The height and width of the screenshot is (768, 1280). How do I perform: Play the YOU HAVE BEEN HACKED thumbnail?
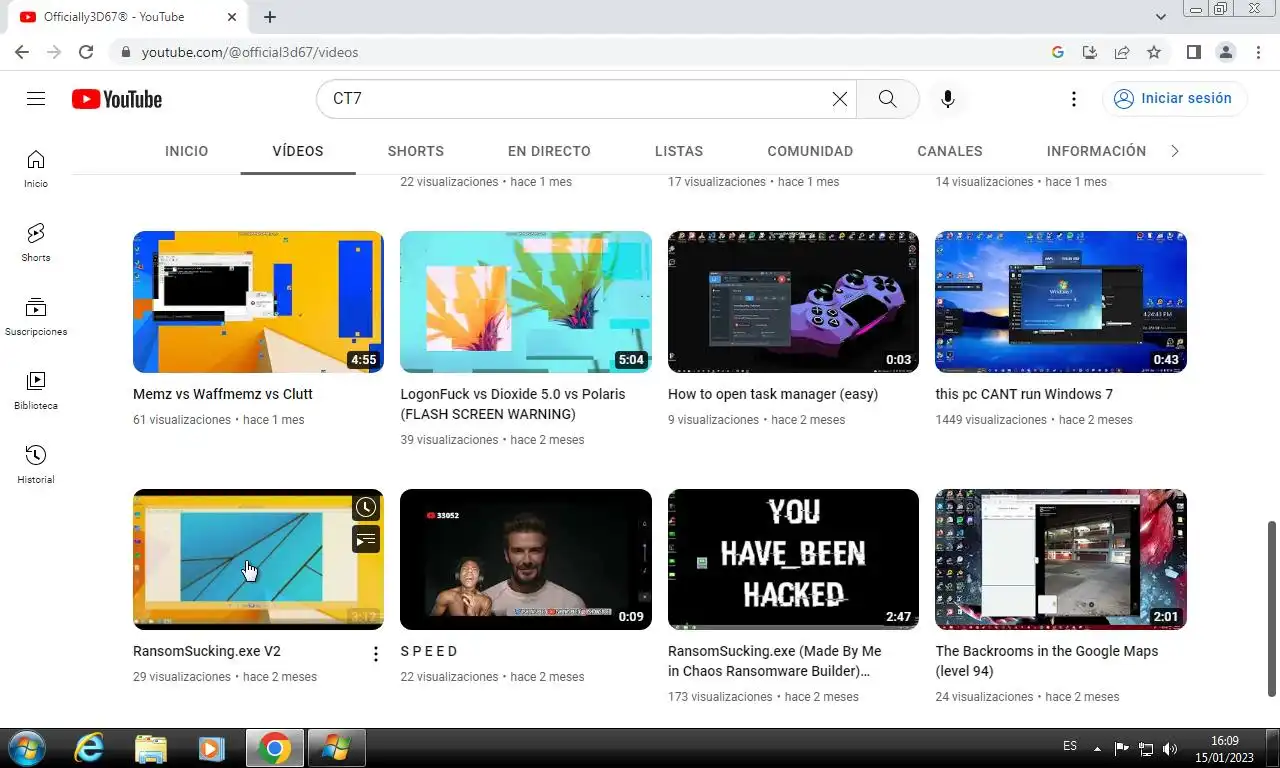pyautogui.click(x=793, y=559)
